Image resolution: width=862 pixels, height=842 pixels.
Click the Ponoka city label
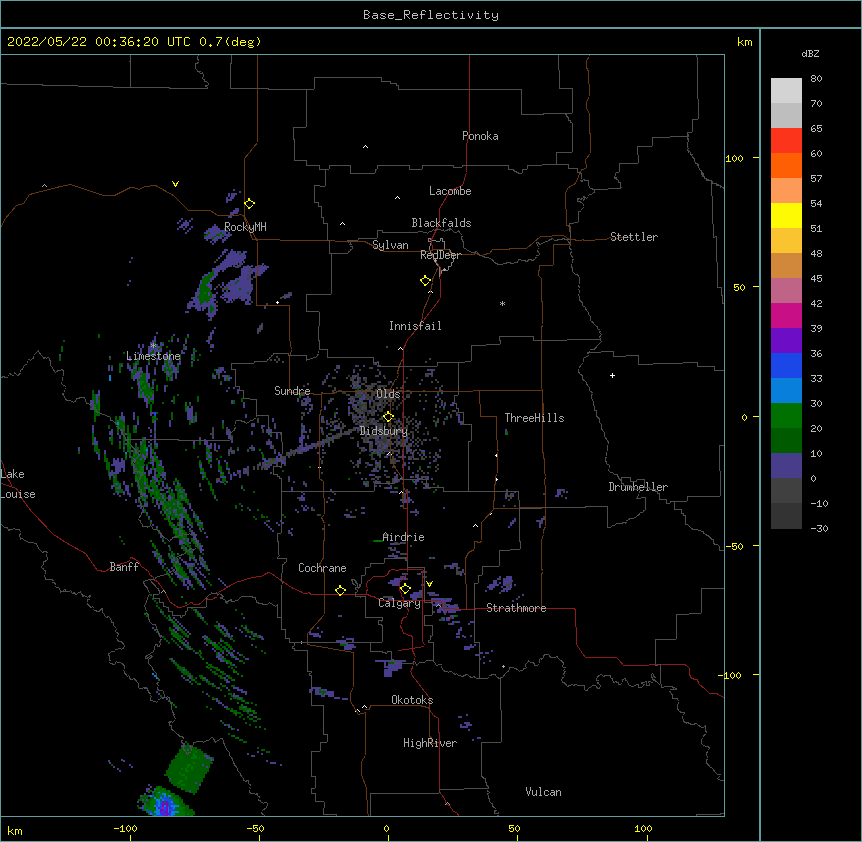[480, 136]
